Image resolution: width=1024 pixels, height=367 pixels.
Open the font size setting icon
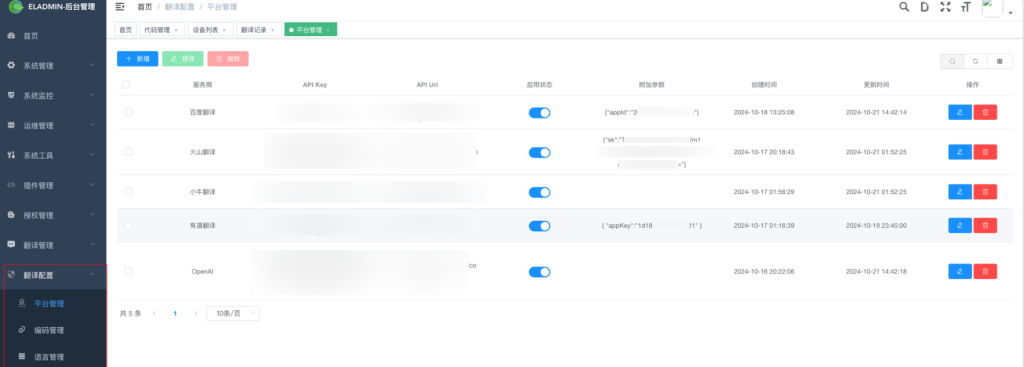[x=965, y=7]
